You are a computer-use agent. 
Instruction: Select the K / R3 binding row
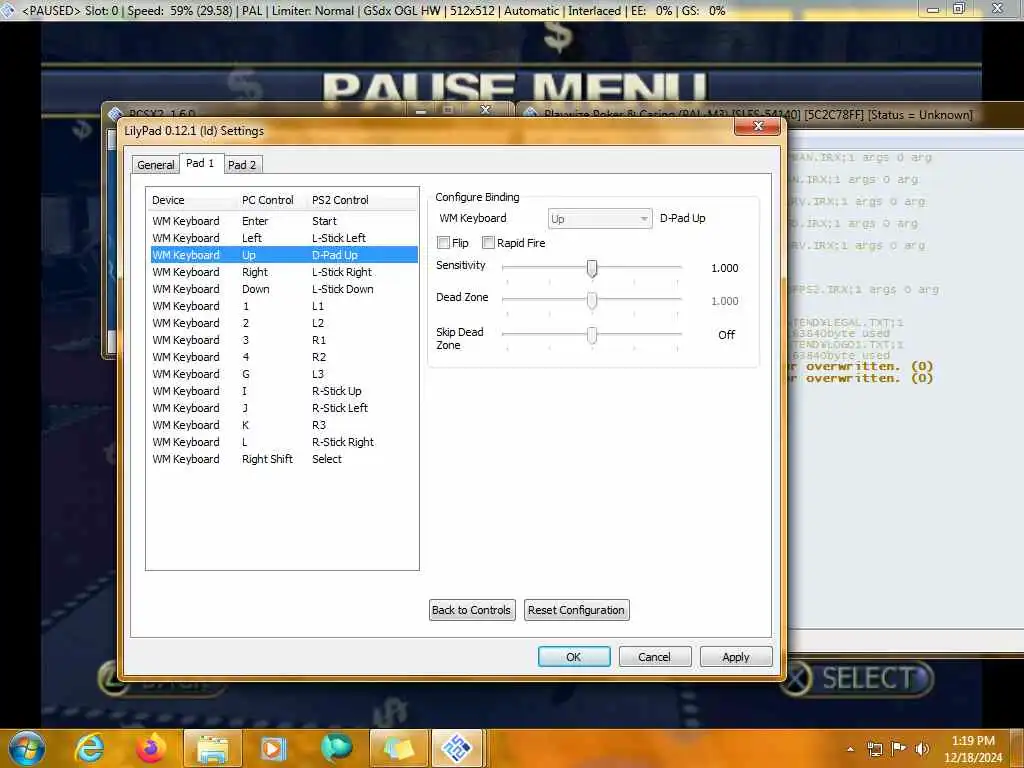pos(283,424)
